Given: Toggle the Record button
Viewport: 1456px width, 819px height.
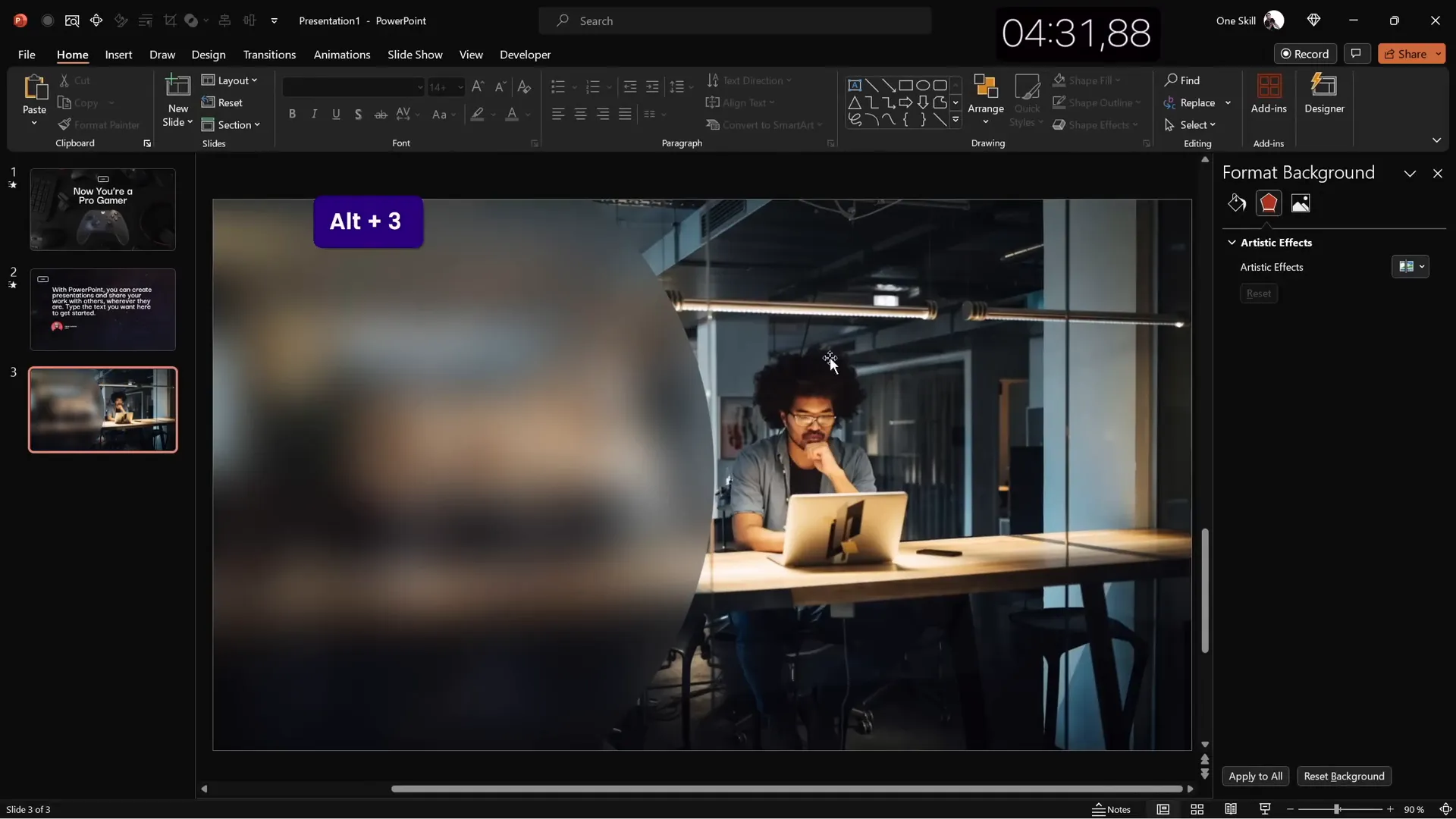Looking at the screenshot, I should click(x=1305, y=54).
